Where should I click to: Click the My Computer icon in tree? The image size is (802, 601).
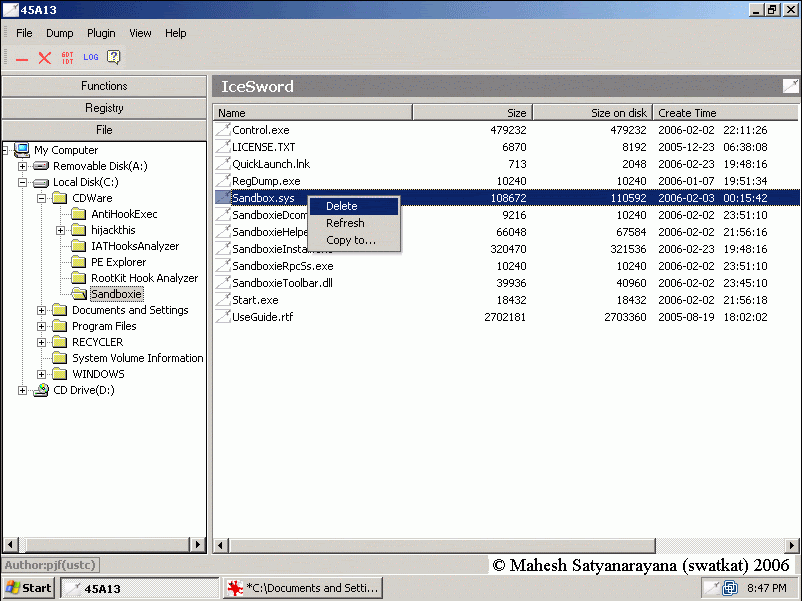point(22,150)
